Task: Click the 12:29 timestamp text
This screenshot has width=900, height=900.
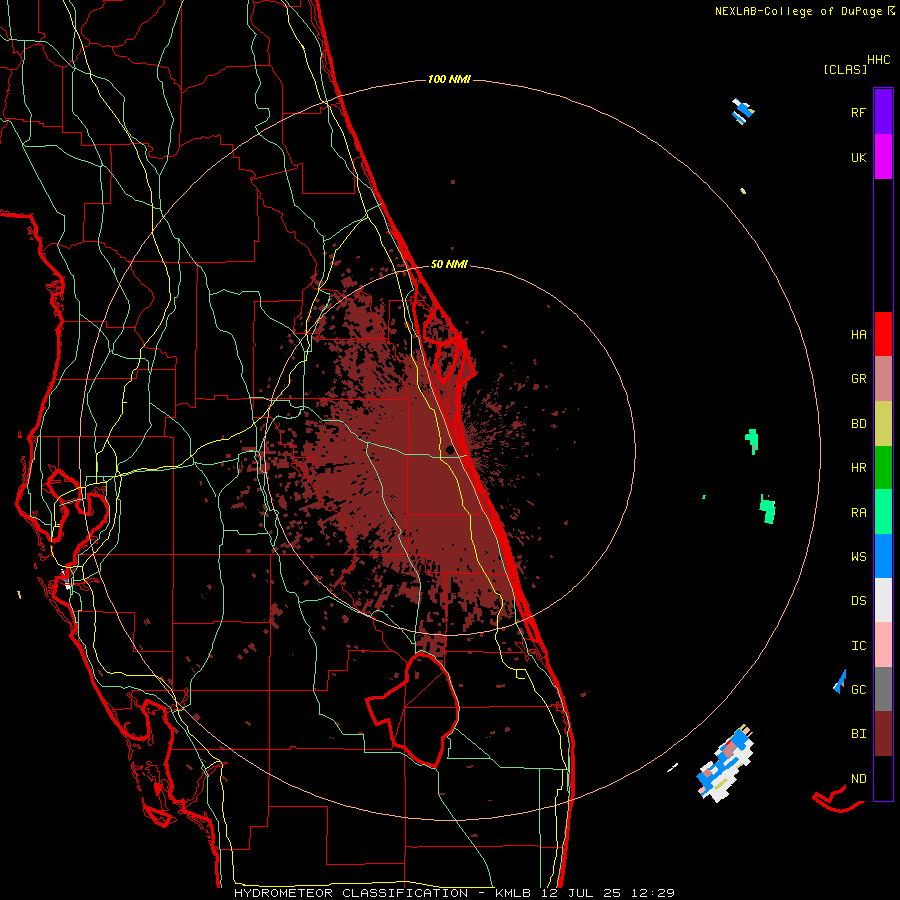Action: (x=653, y=893)
